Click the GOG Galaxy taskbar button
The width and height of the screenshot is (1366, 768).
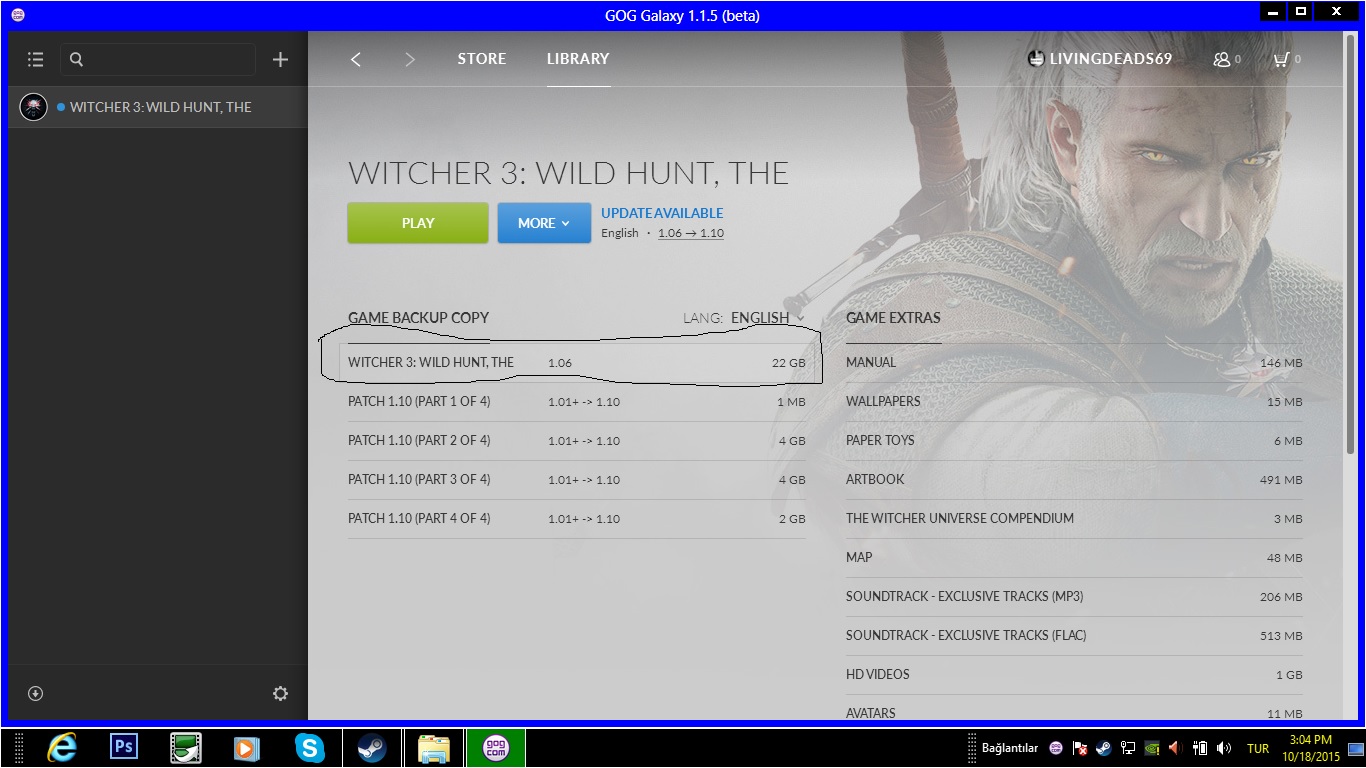pos(496,748)
